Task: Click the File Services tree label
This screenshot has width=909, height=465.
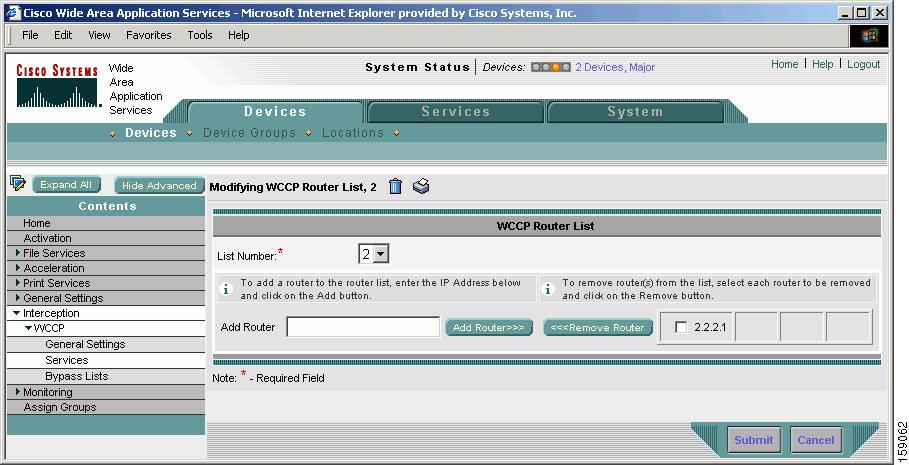Action: tap(54, 253)
